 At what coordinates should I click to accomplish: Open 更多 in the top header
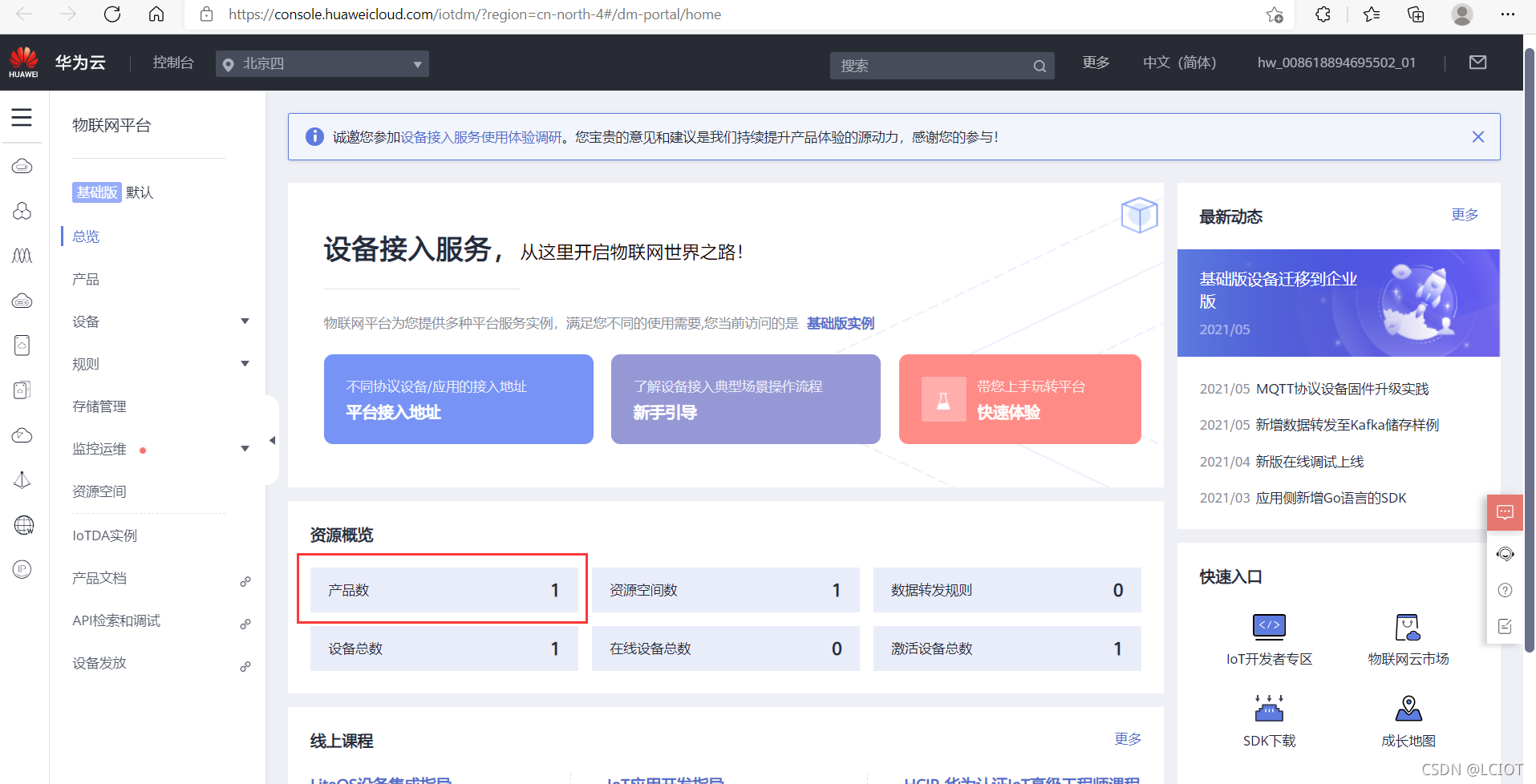(x=1096, y=63)
